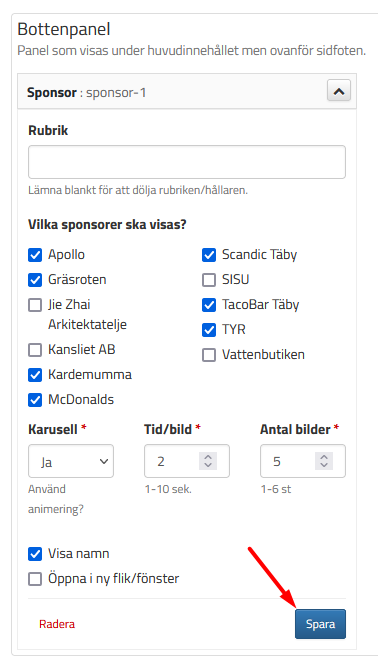Screen dimensions: 378x659
Task: Disable the Scandic Täby checkbox
Action: pos(209,255)
